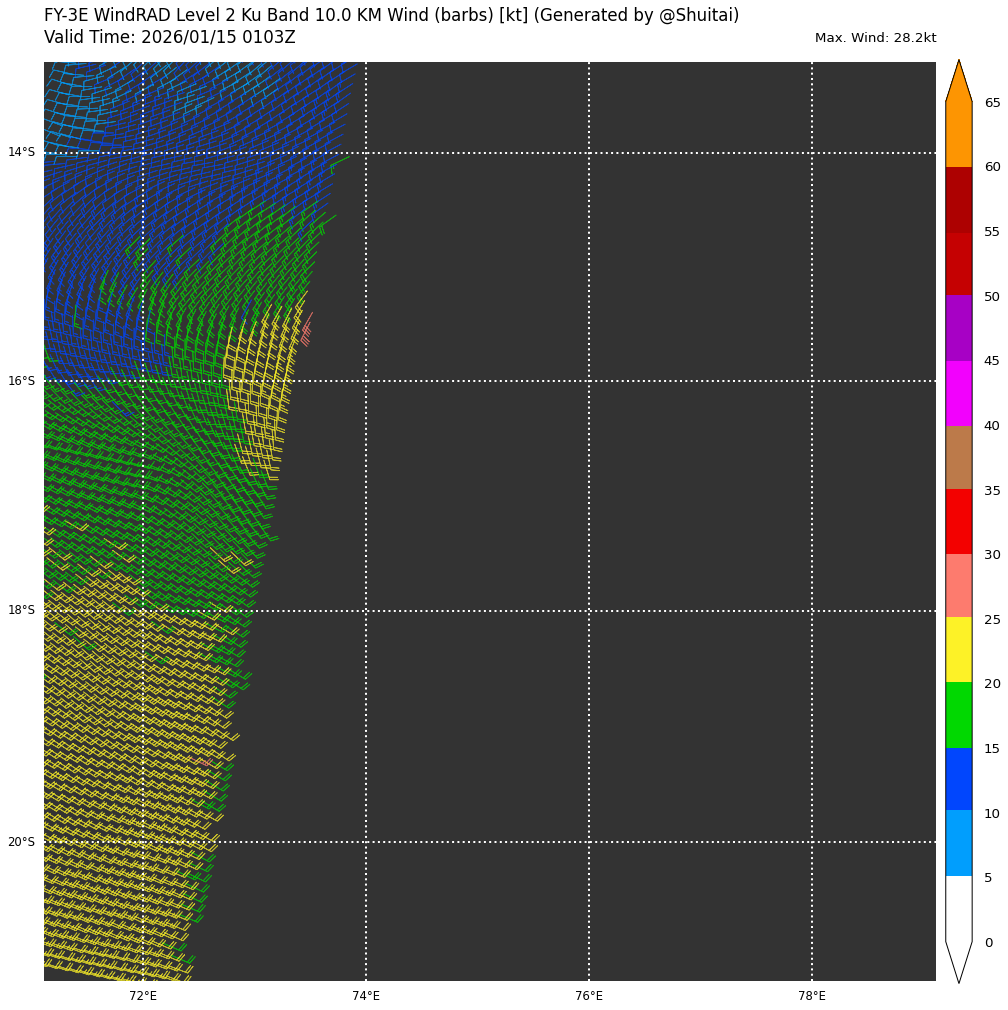Click the Max. Wind 28.2kt label

click(x=875, y=38)
